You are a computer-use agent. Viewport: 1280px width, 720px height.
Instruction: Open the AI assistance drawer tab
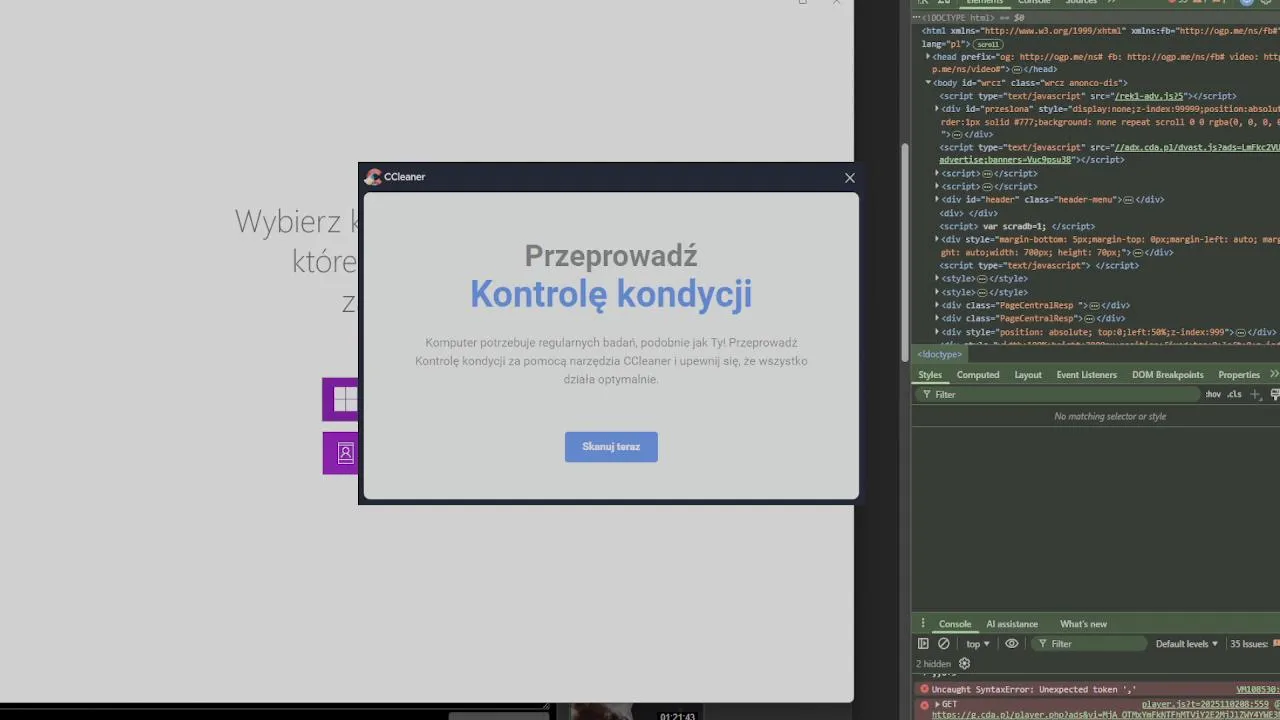tap(1012, 624)
